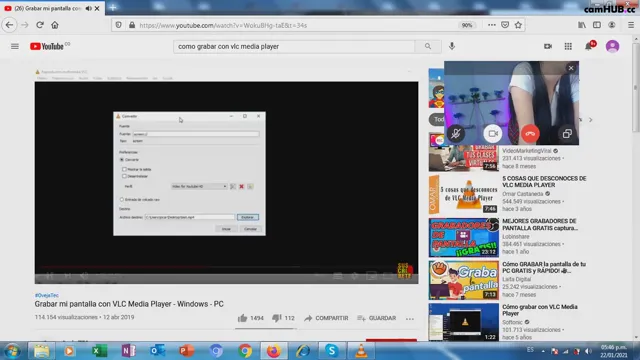Screen dimensions: 640x360
Task: Close the video call overlay
Action: point(571,68)
